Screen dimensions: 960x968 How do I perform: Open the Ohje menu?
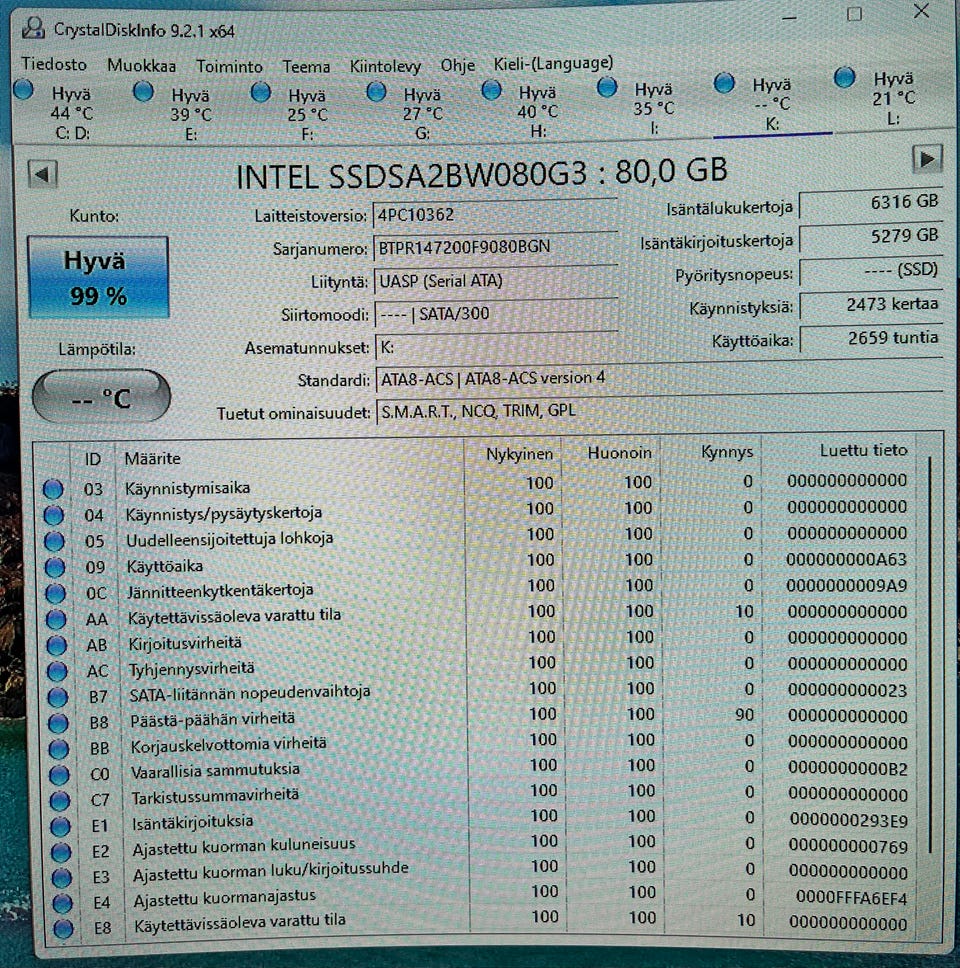(457, 65)
